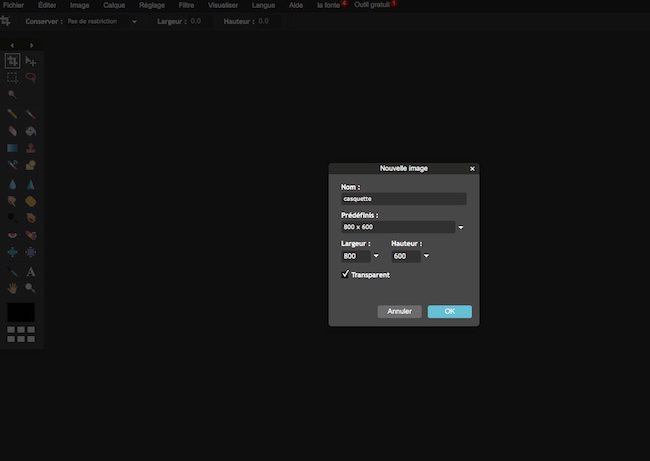Select the Crop tool in the toolbox

click(12, 61)
